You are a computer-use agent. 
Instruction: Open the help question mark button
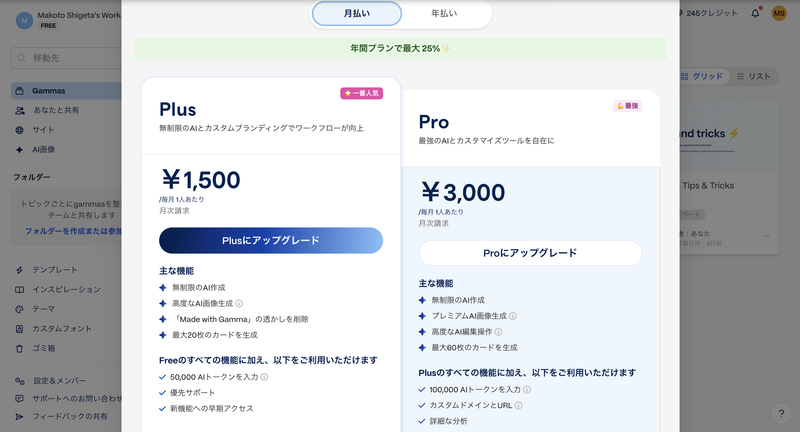781,414
